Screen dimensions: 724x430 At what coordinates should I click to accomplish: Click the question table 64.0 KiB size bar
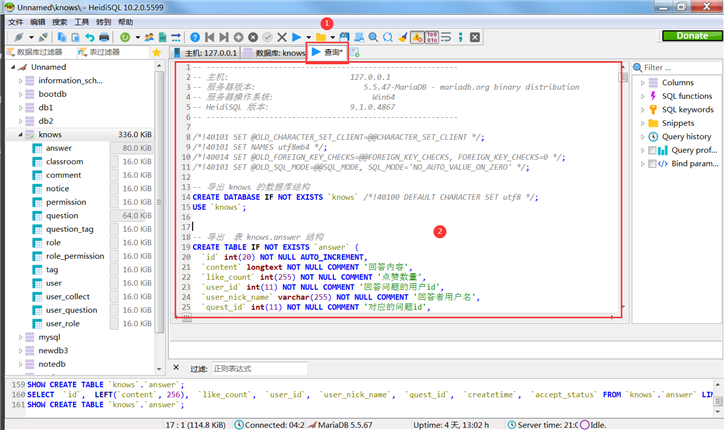[131, 215]
